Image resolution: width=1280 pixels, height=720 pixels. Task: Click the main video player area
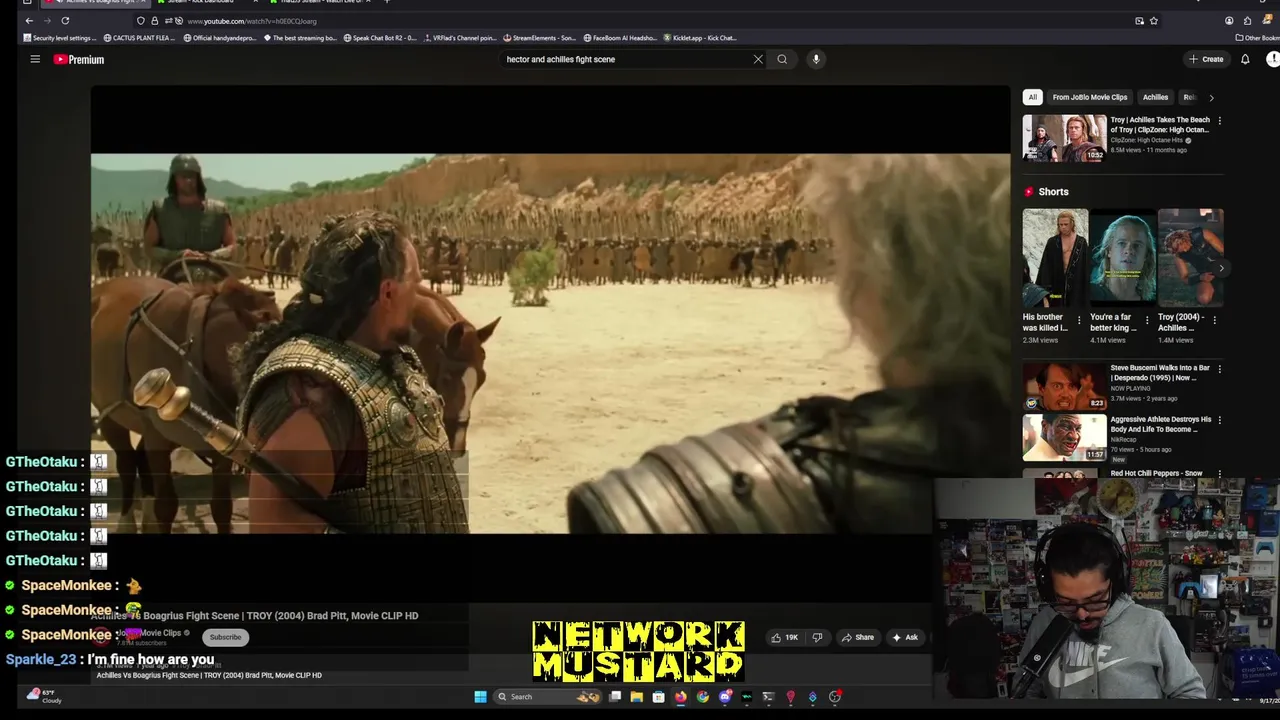click(x=550, y=342)
